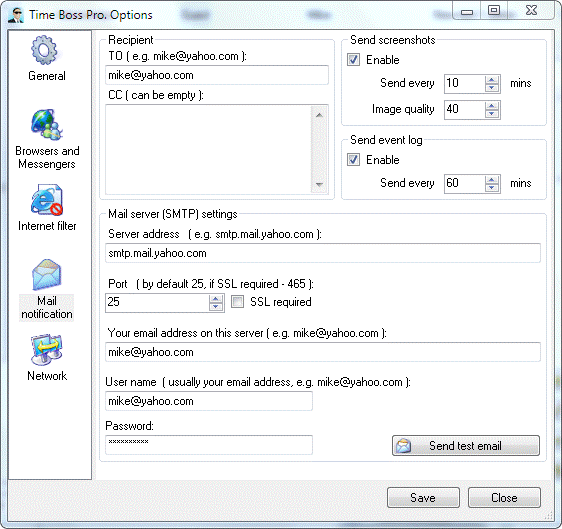Click the Save button
The width and height of the screenshot is (562, 529).
point(423,497)
